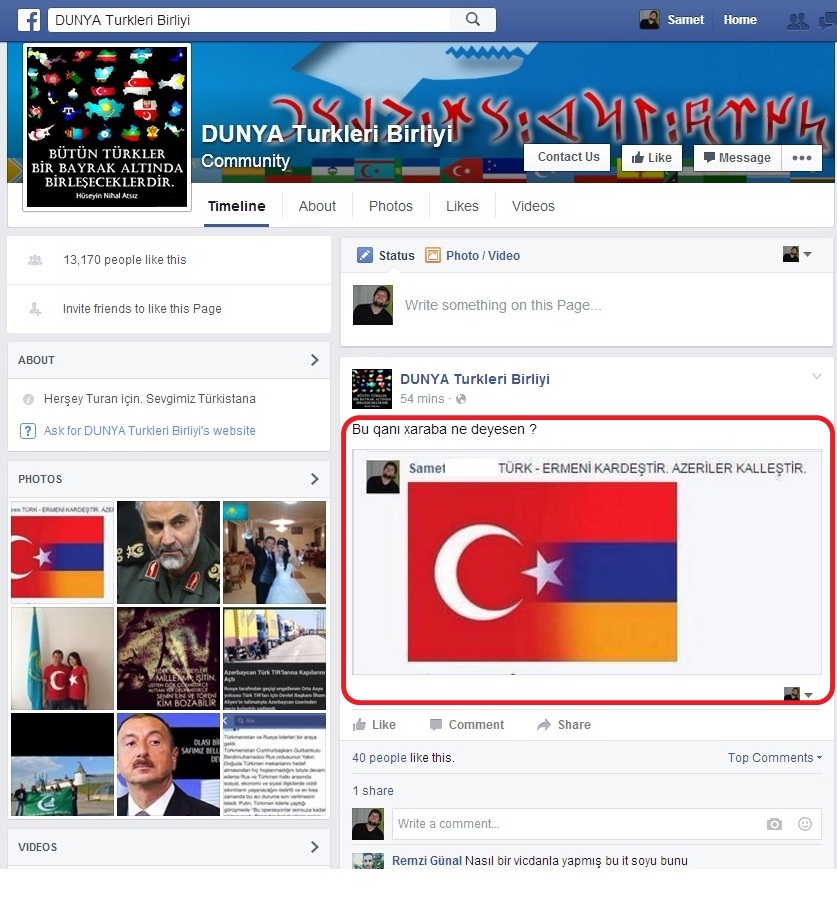
Task: Click the 13,170 people like this text
Action: point(125,260)
